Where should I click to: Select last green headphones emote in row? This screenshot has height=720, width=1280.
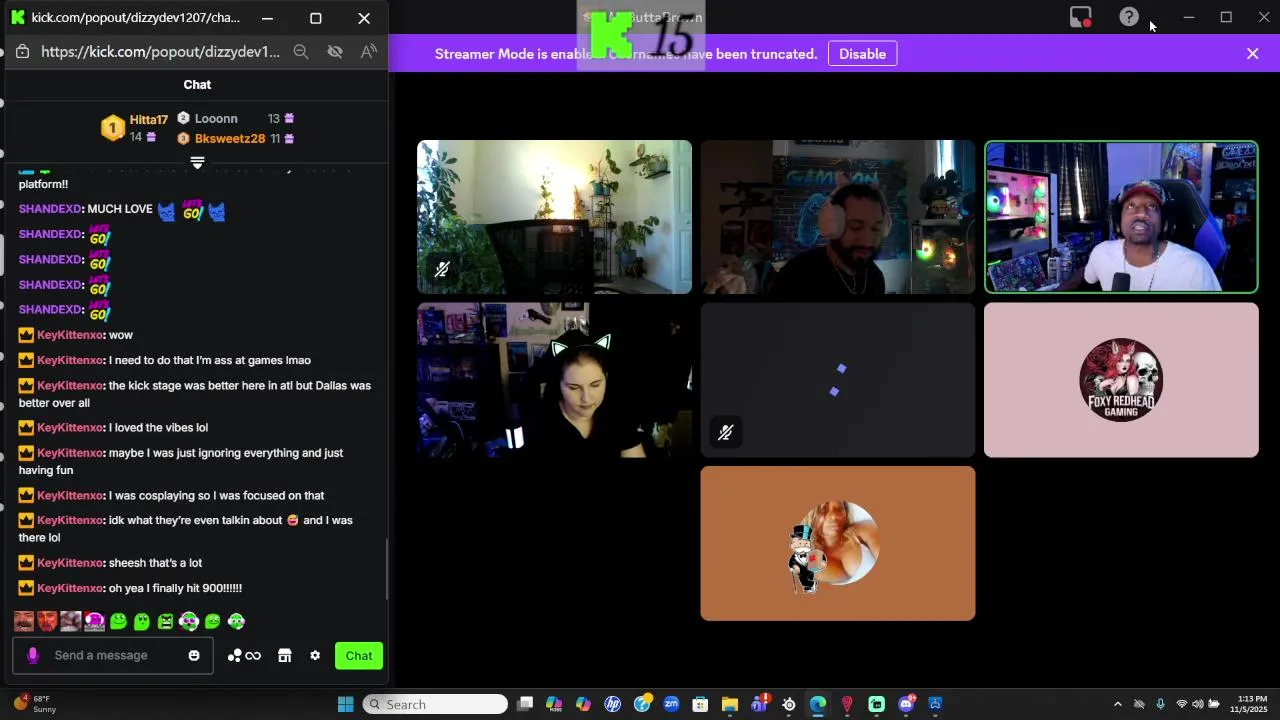237,622
